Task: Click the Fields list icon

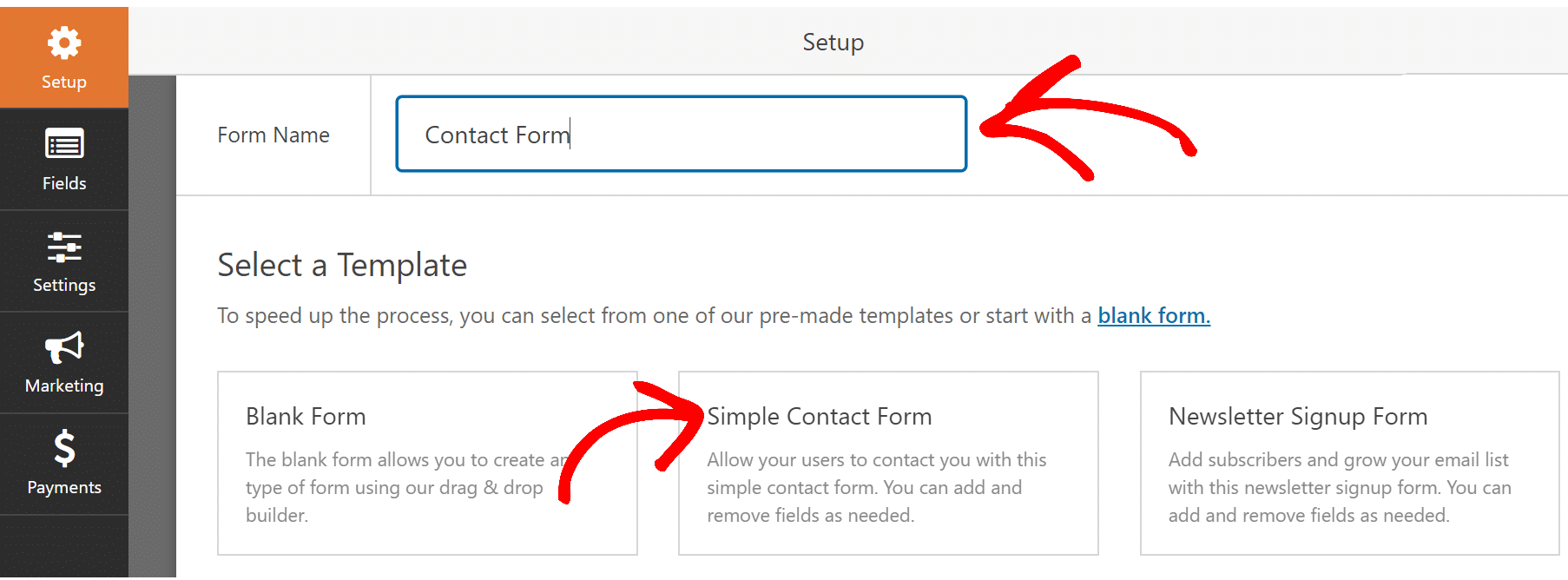Action: [x=64, y=143]
